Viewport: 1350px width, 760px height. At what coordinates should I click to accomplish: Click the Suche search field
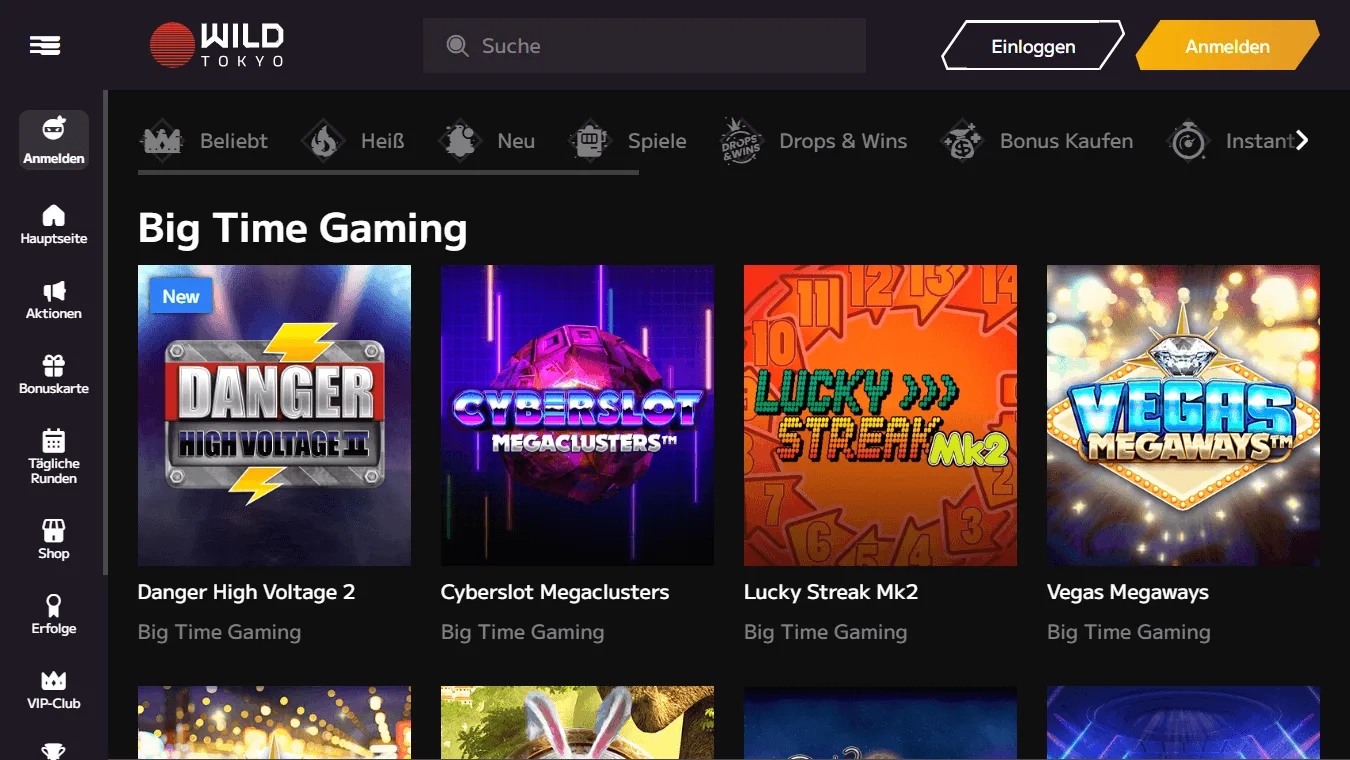[644, 46]
